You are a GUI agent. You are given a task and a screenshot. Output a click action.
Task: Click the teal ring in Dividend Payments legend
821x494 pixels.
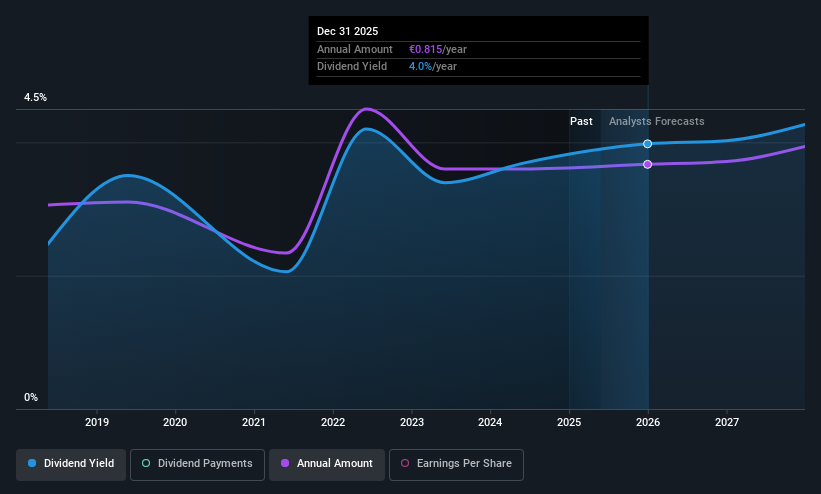point(146,463)
